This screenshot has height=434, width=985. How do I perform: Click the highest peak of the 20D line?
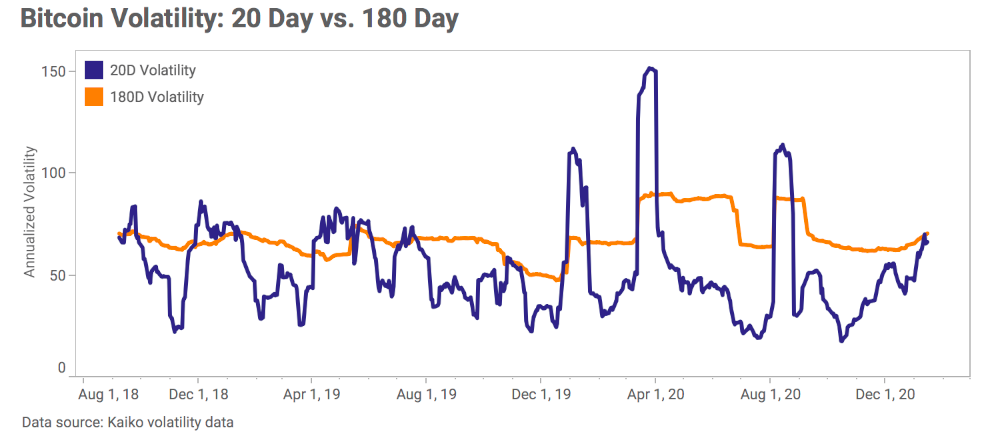[651, 68]
